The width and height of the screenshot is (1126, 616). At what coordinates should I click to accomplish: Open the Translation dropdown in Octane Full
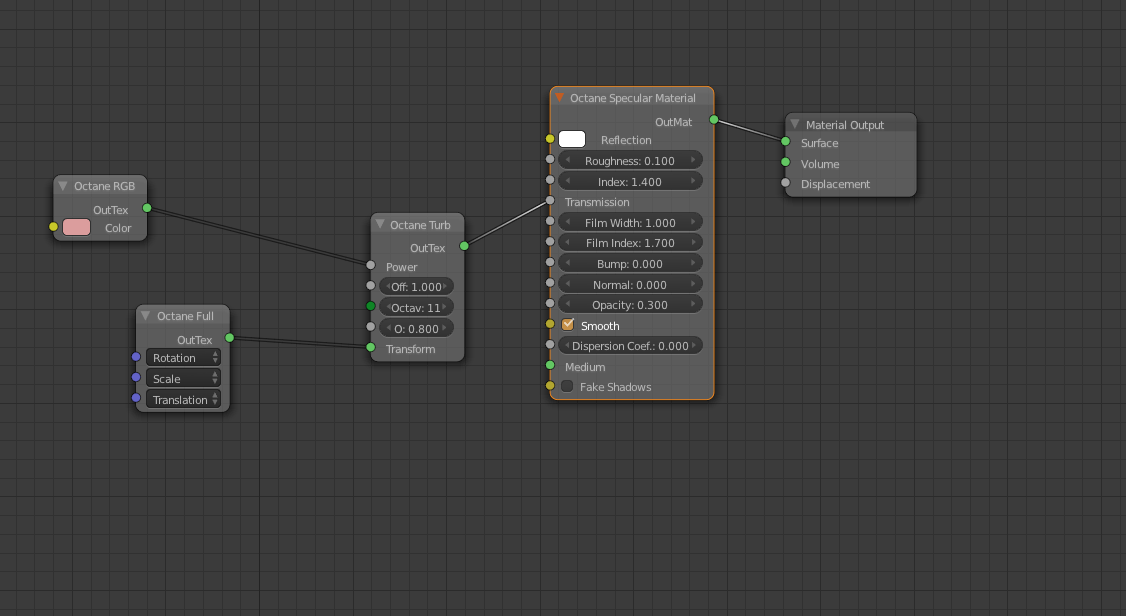click(x=183, y=399)
